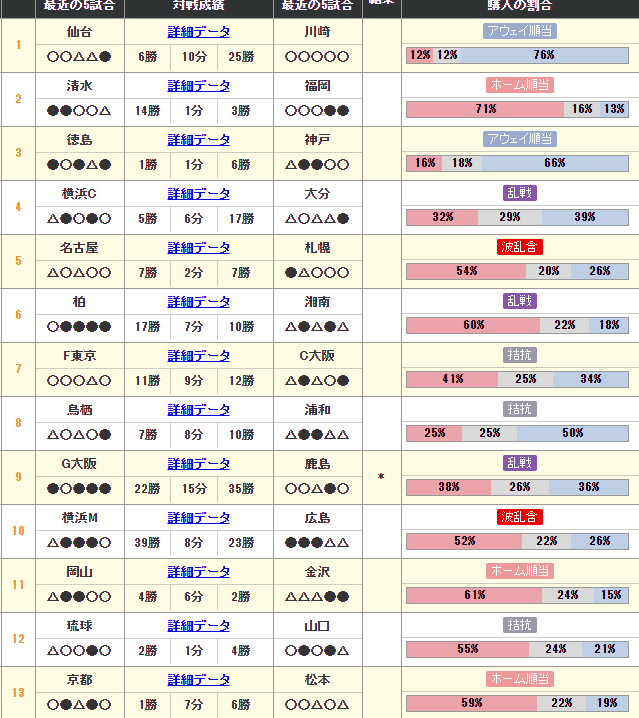
Task: Click the ホーム順当 badge in the 岡山 row
Action: point(520,571)
